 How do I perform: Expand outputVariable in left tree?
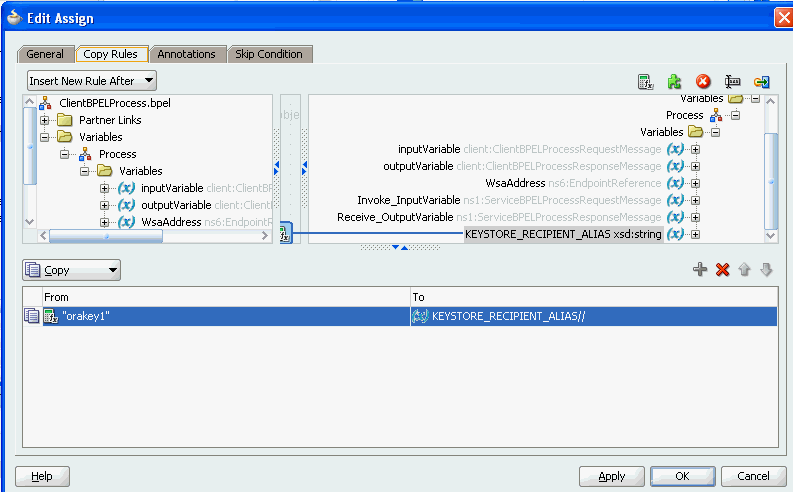point(104,205)
